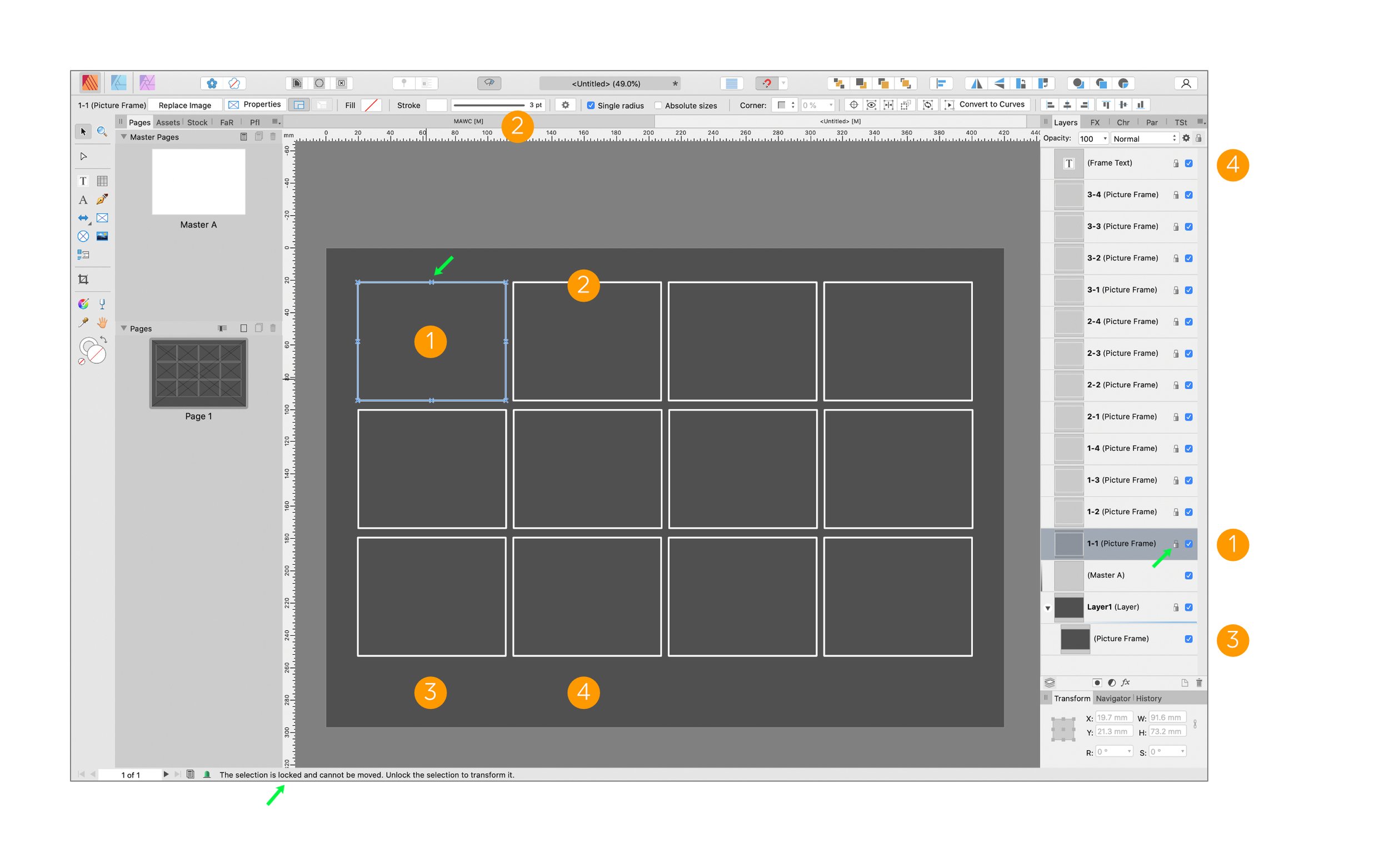Viewport: 1389px width, 868px height.
Task: Click Align Left in context toolbar
Action: [1050, 104]
